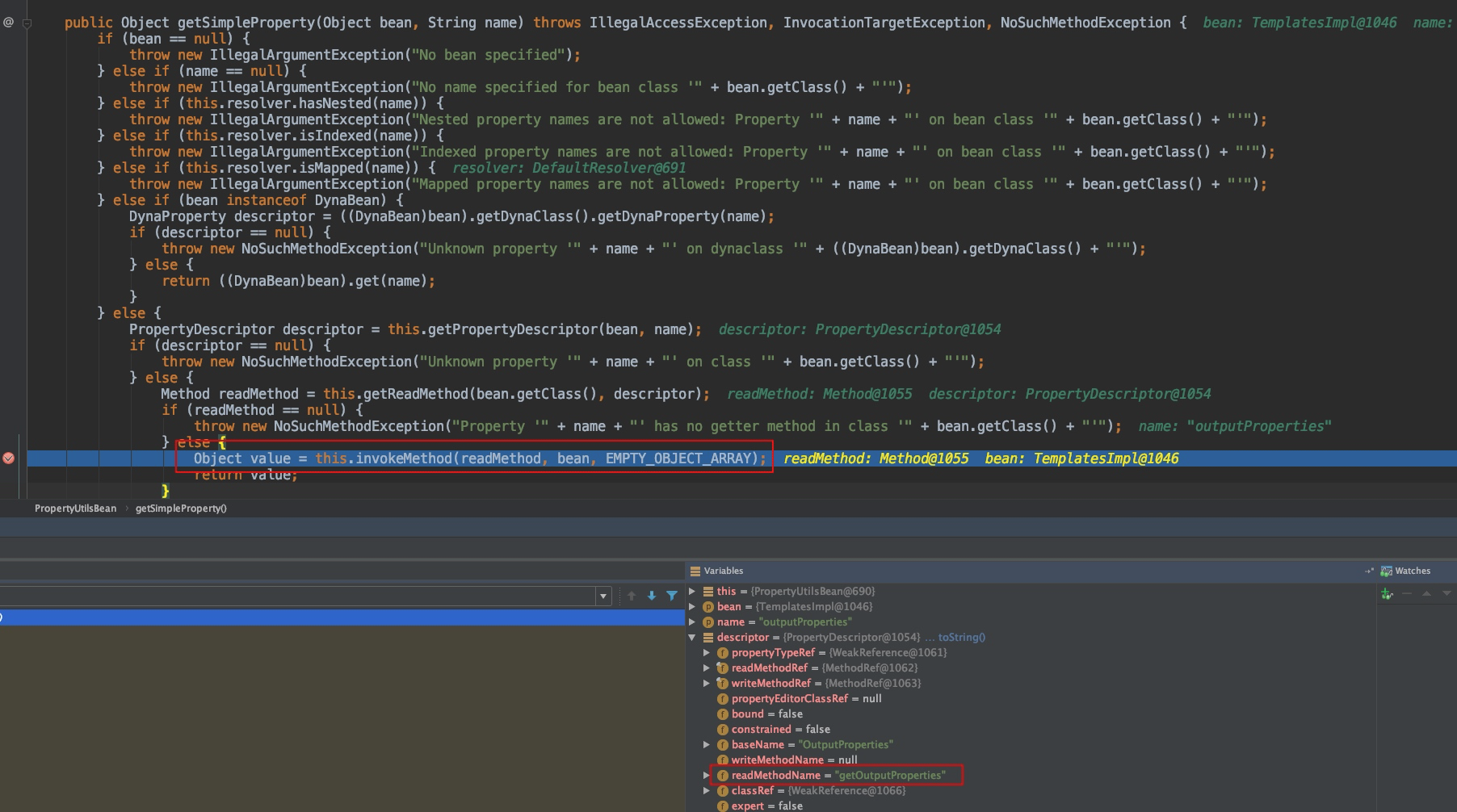Image resolution: width=1457 pixels, height=812 pixels.
Task: Click the {TemplatesImpl@1046} value of bean
Action: tap(814, 607)
